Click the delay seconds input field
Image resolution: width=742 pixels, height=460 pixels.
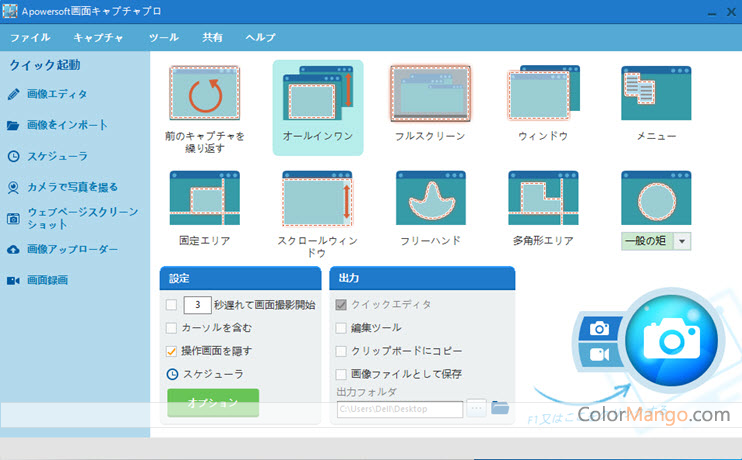pos(197,305)
